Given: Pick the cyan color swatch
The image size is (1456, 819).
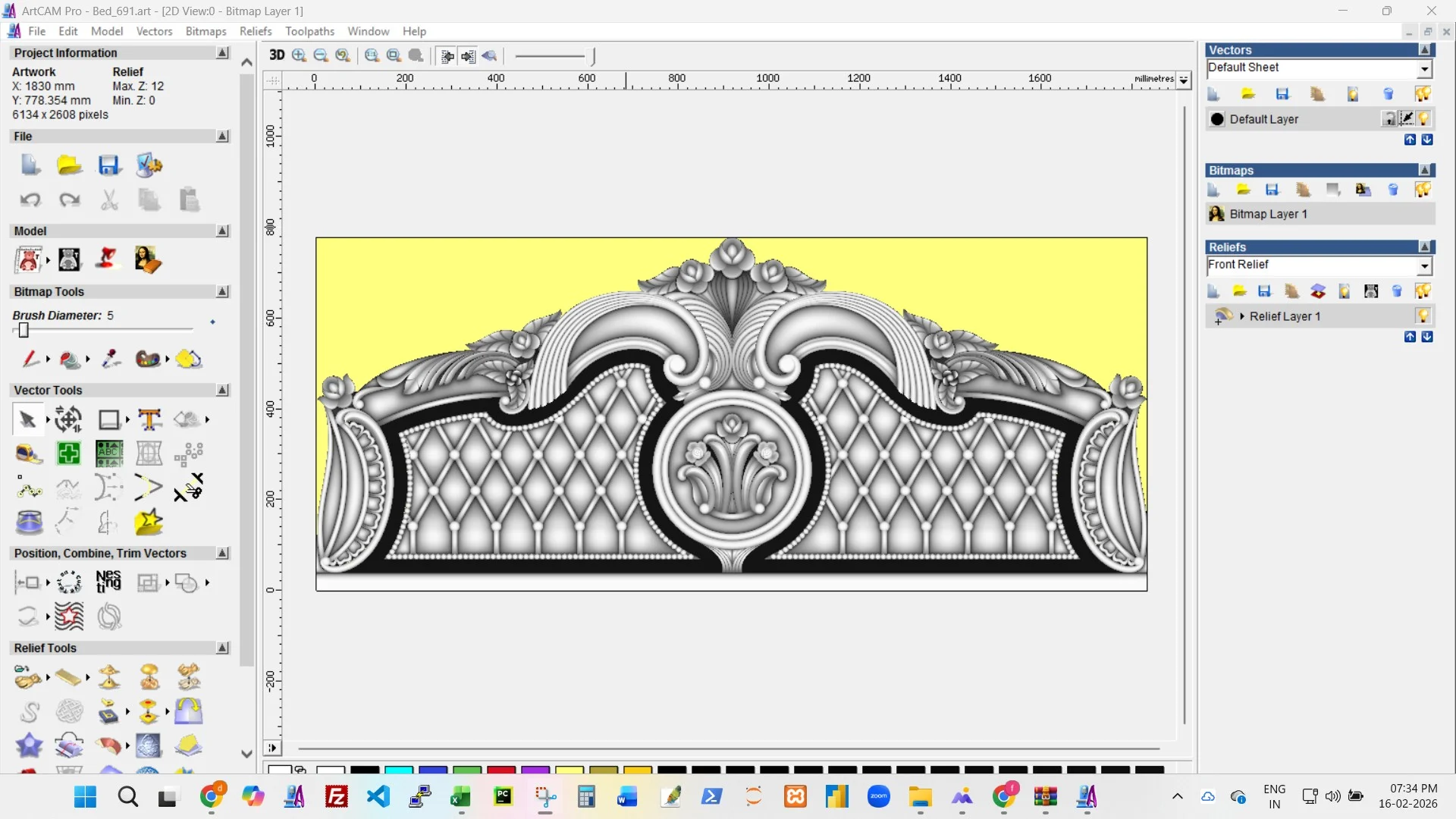Looking at the screenshot, I should (x=398, y=770).
